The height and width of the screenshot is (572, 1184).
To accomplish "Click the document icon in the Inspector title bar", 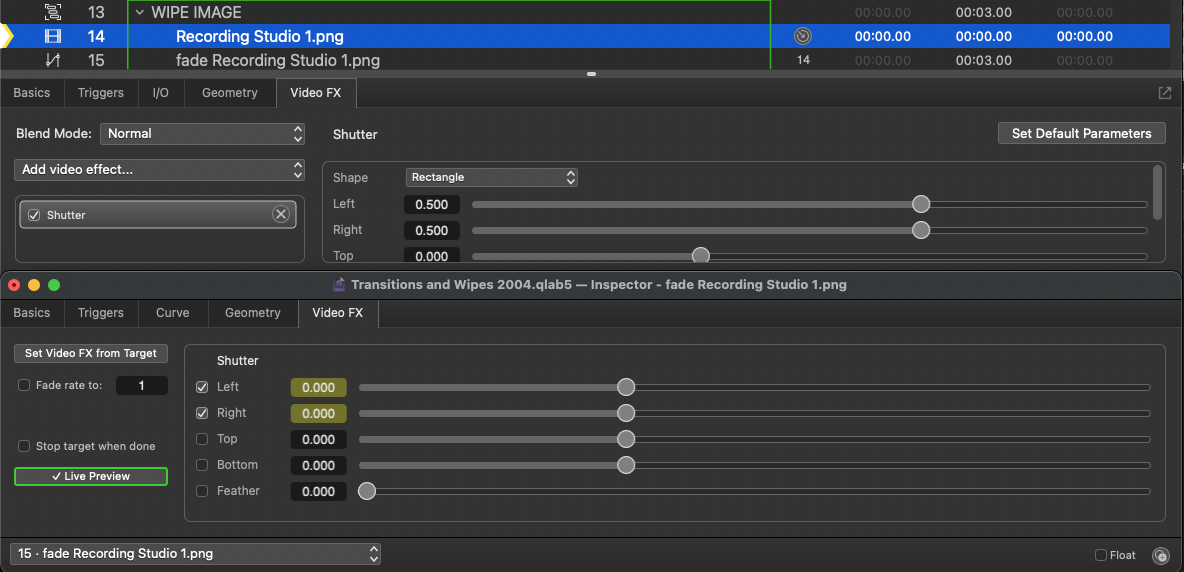I will coord(339,285).
